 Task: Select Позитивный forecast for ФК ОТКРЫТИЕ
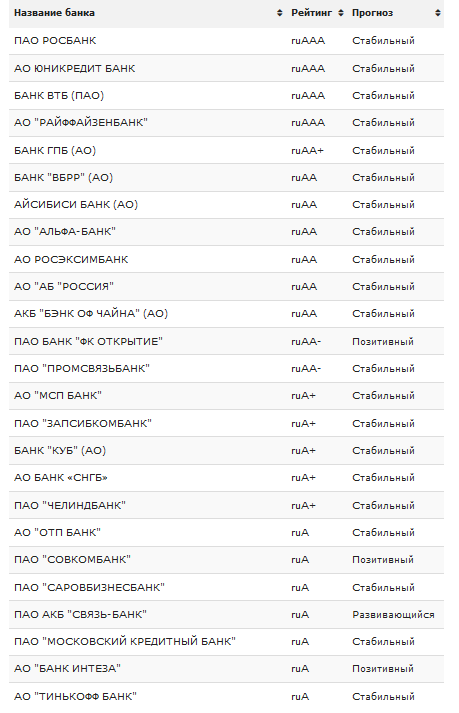(x=383, y=341)
